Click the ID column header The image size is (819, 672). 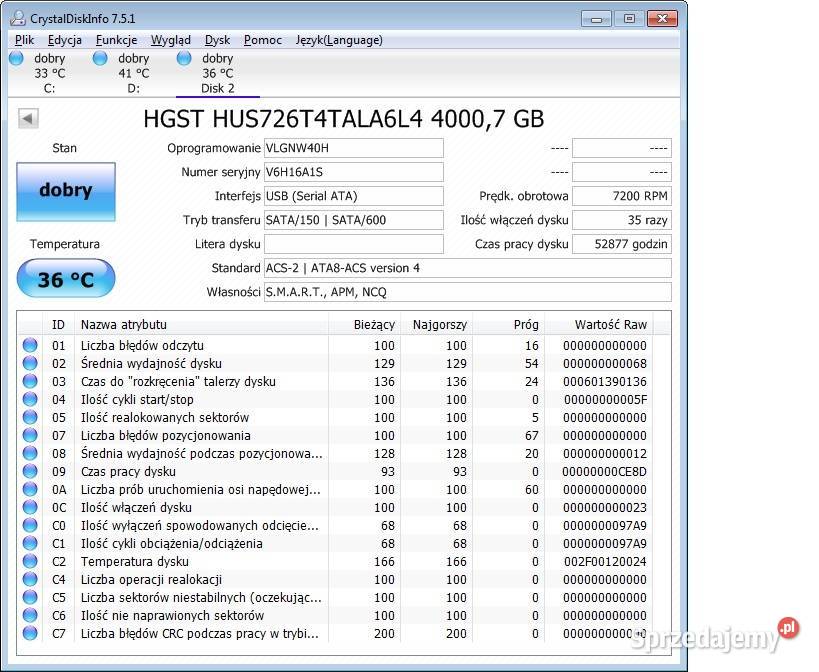tap(58, 324)
